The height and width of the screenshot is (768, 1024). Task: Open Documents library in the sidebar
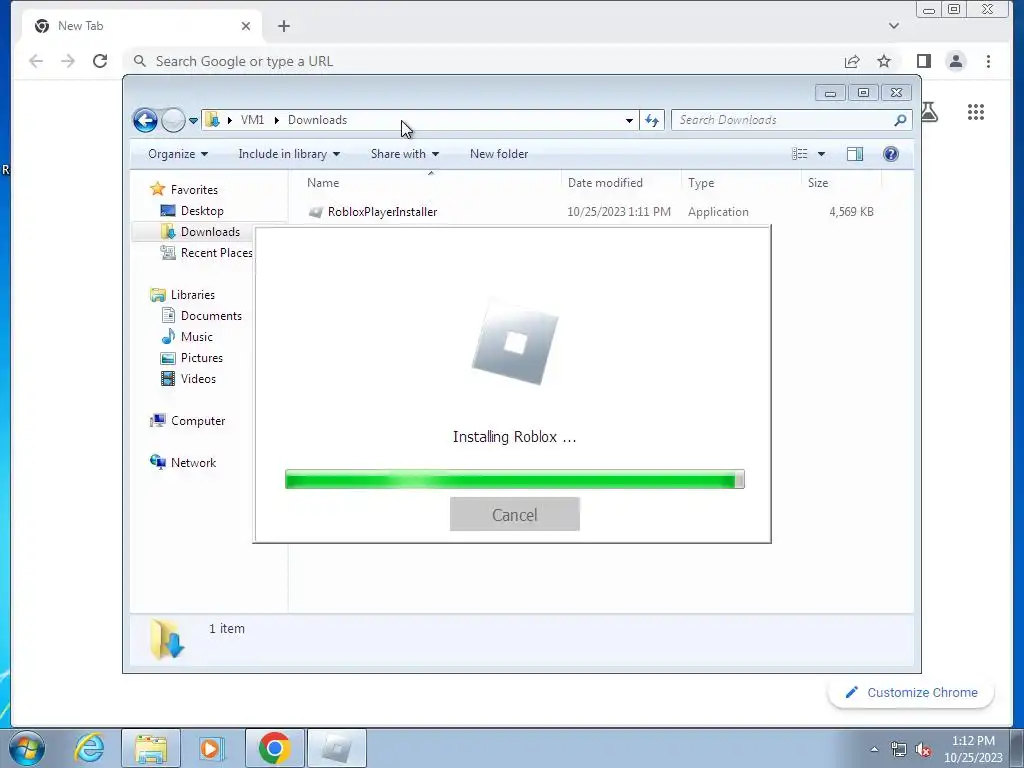point(211,315)
